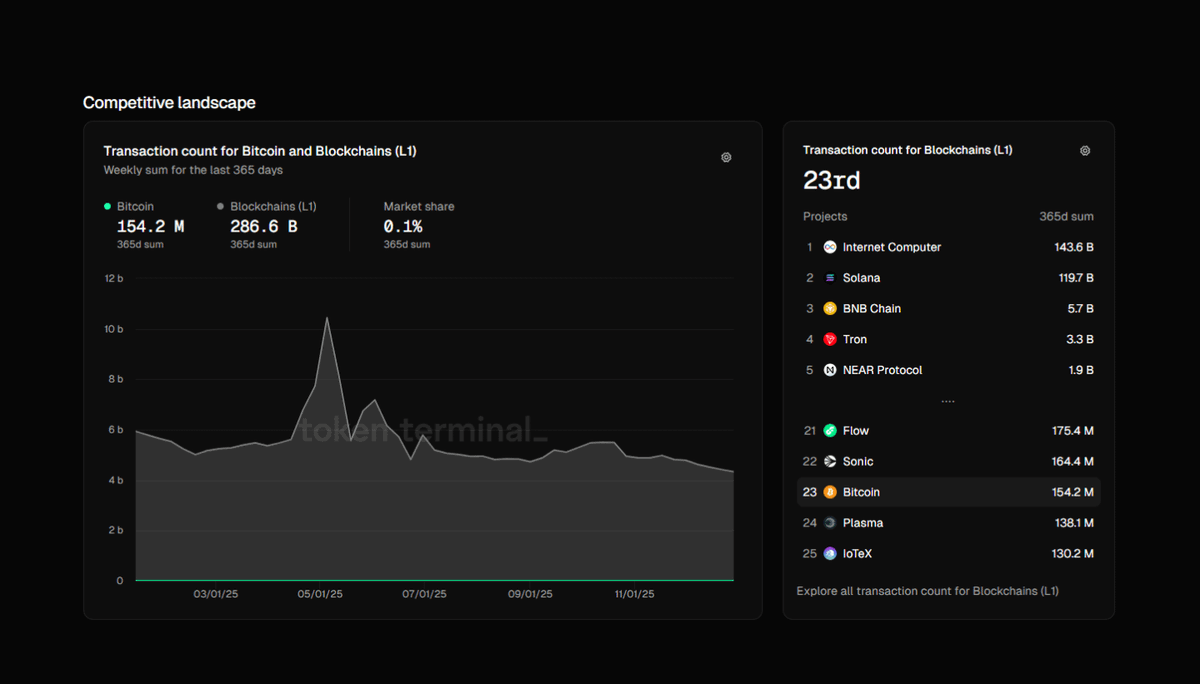The width and height of the screenshot is (1200, 684).
Task: Open Flow project name
Action: point(856,431)
